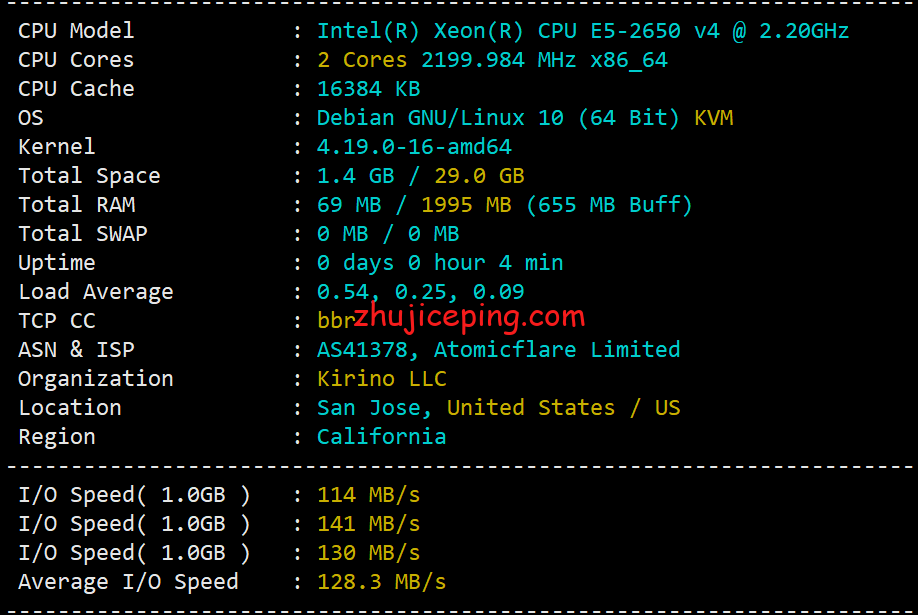Select the 'Debian GNU/Linux 10 (64 Bit)' text
The height and width of the screenshot is (615, 918).
[498, 118]
